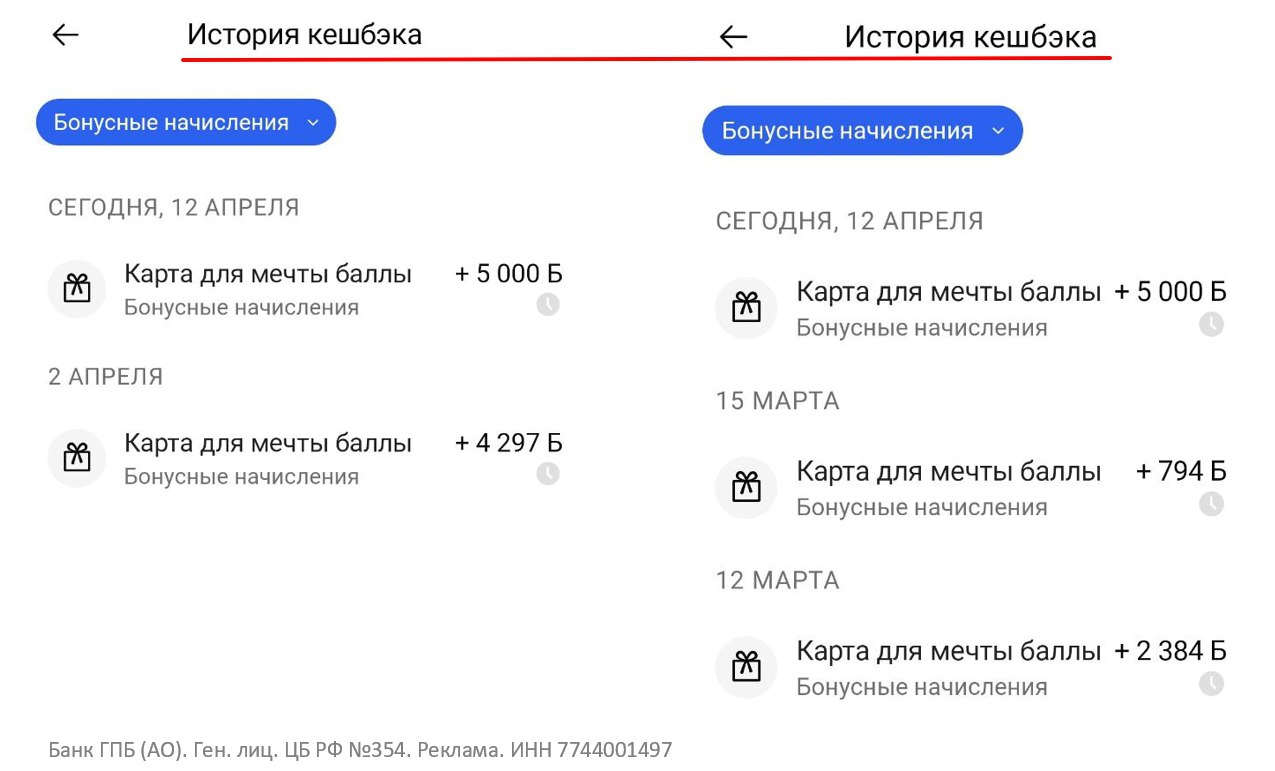
Task: Click gift icon beside +794 Б entry
Action: pos(746,487)
